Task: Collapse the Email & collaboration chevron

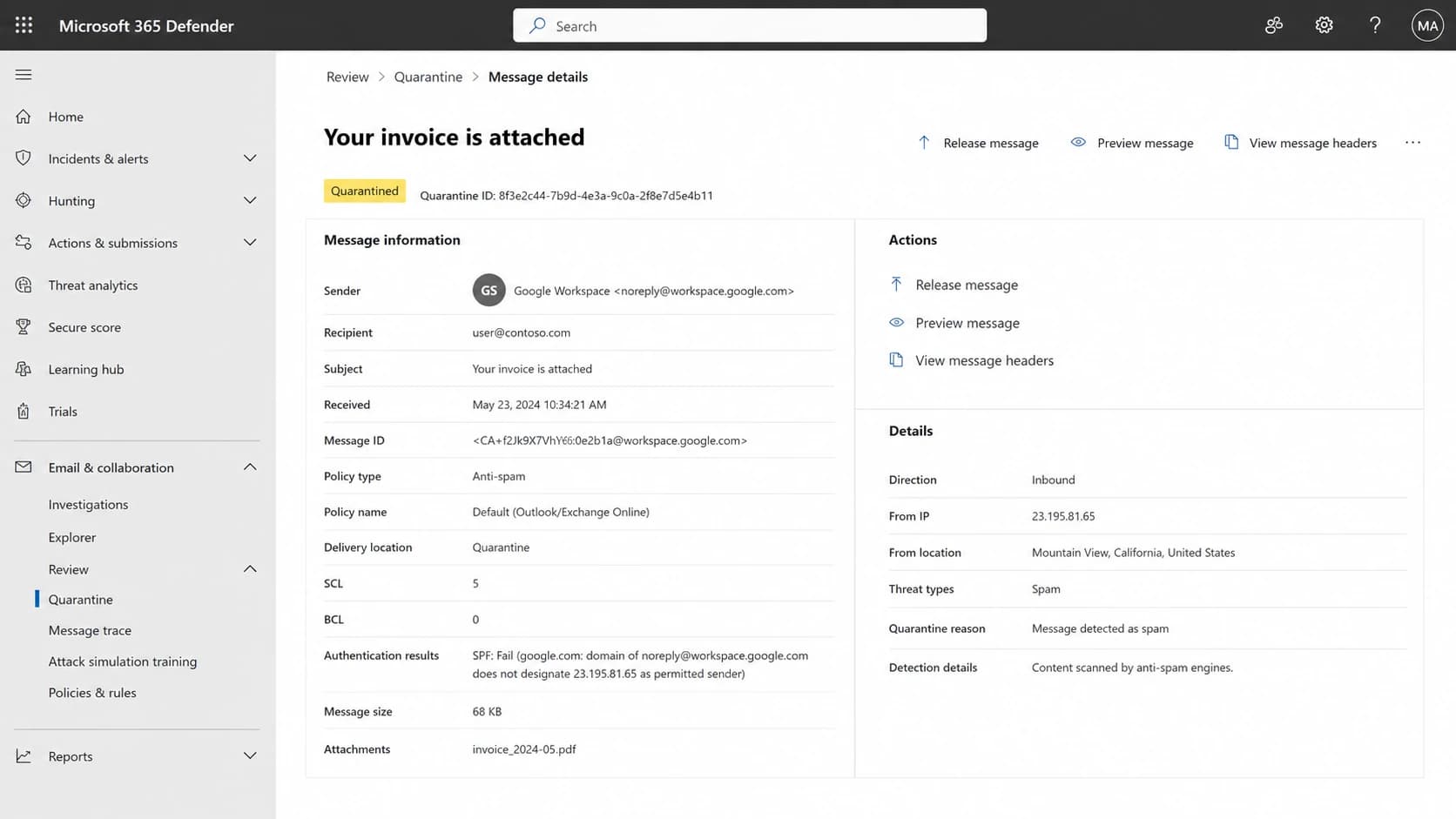Action: (250, 467)
